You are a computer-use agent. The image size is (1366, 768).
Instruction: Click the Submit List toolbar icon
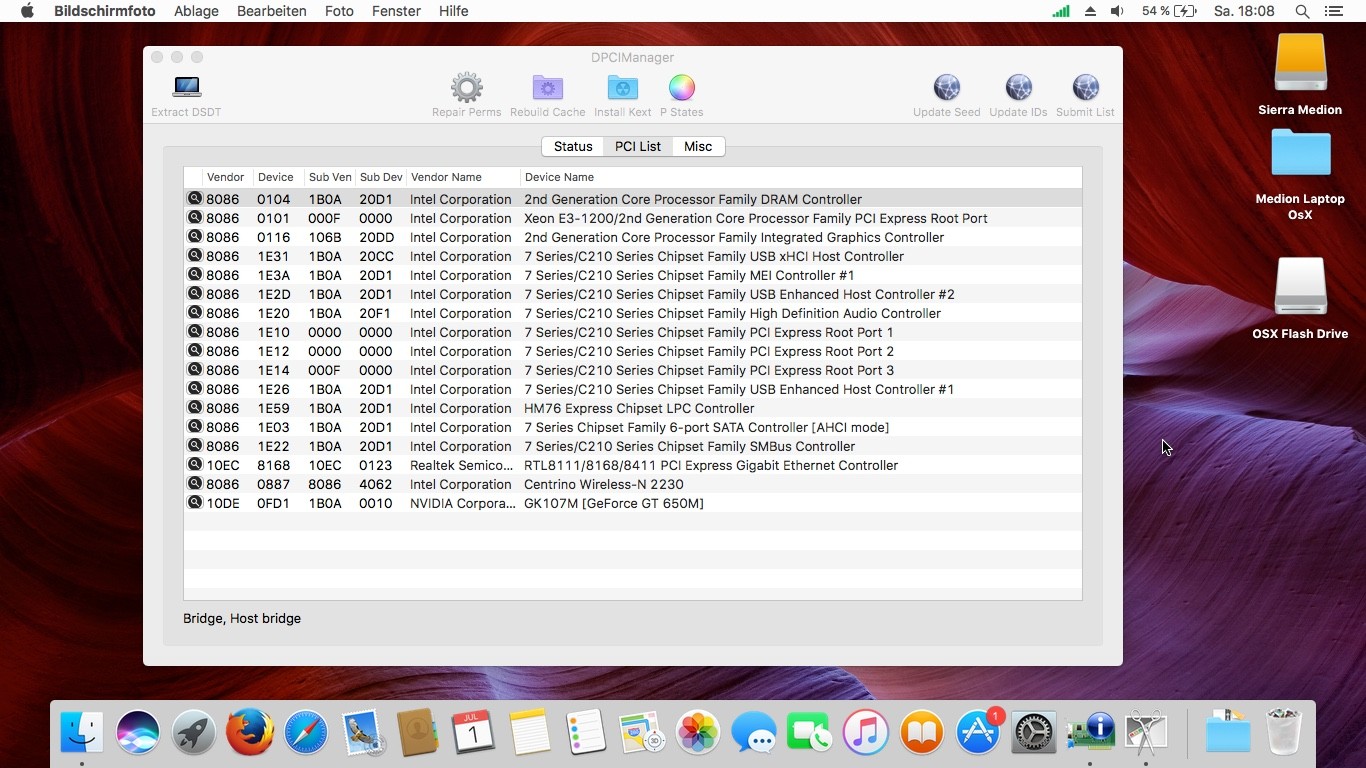tap(1085, 87)
